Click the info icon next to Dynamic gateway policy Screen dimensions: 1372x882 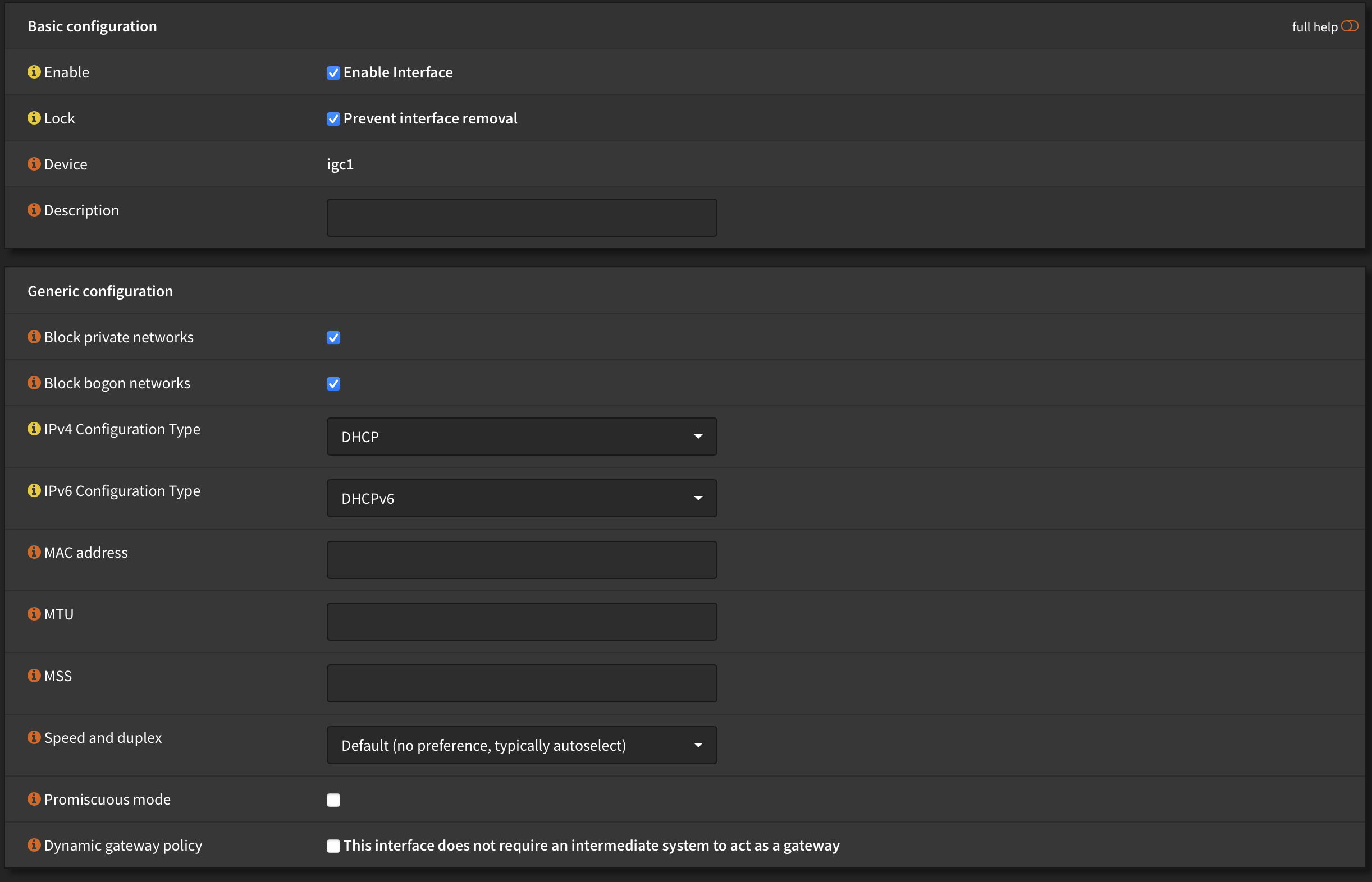point(34,845)
